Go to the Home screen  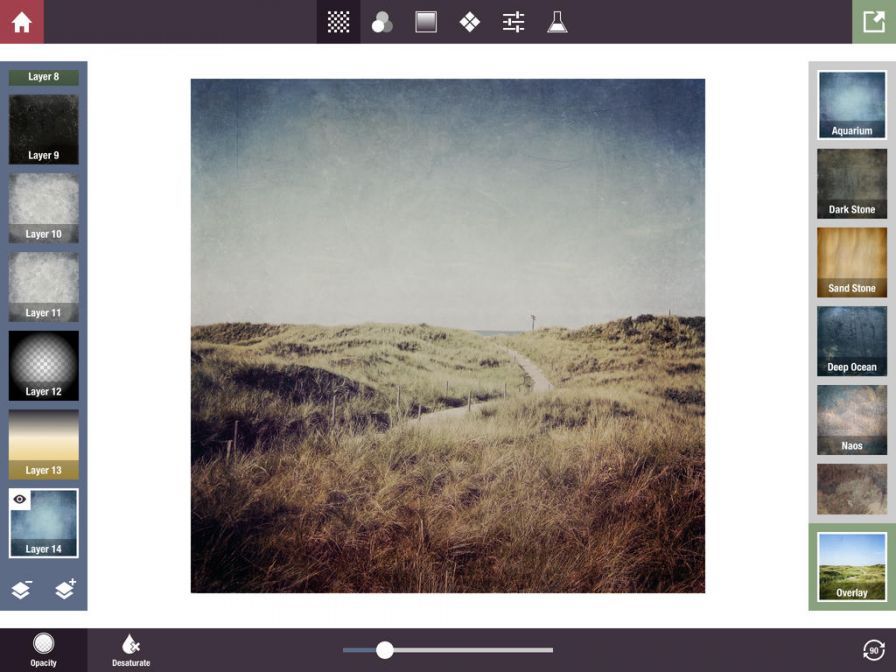(22, 22)
